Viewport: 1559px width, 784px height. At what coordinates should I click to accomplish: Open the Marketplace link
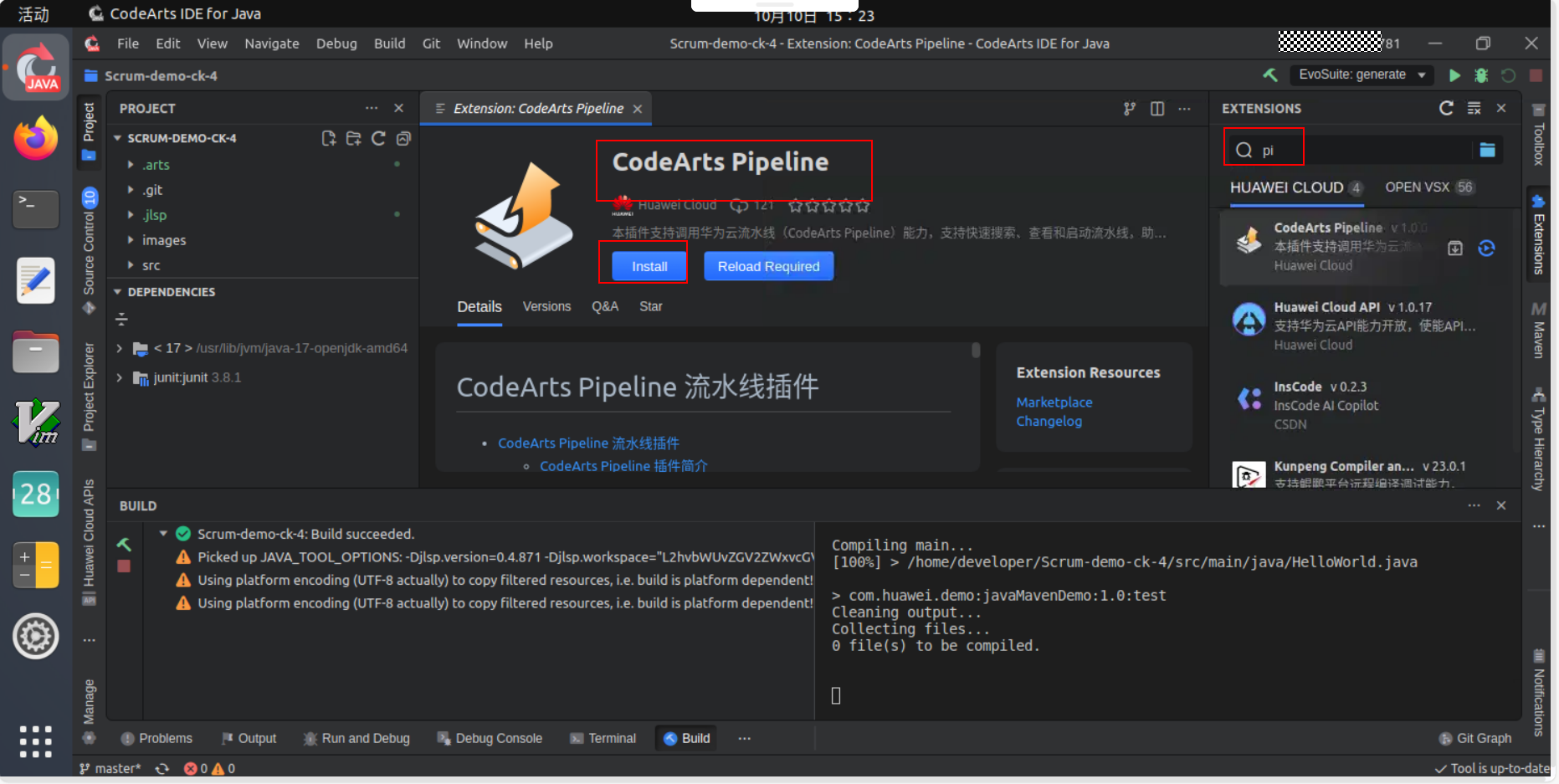1054,402
